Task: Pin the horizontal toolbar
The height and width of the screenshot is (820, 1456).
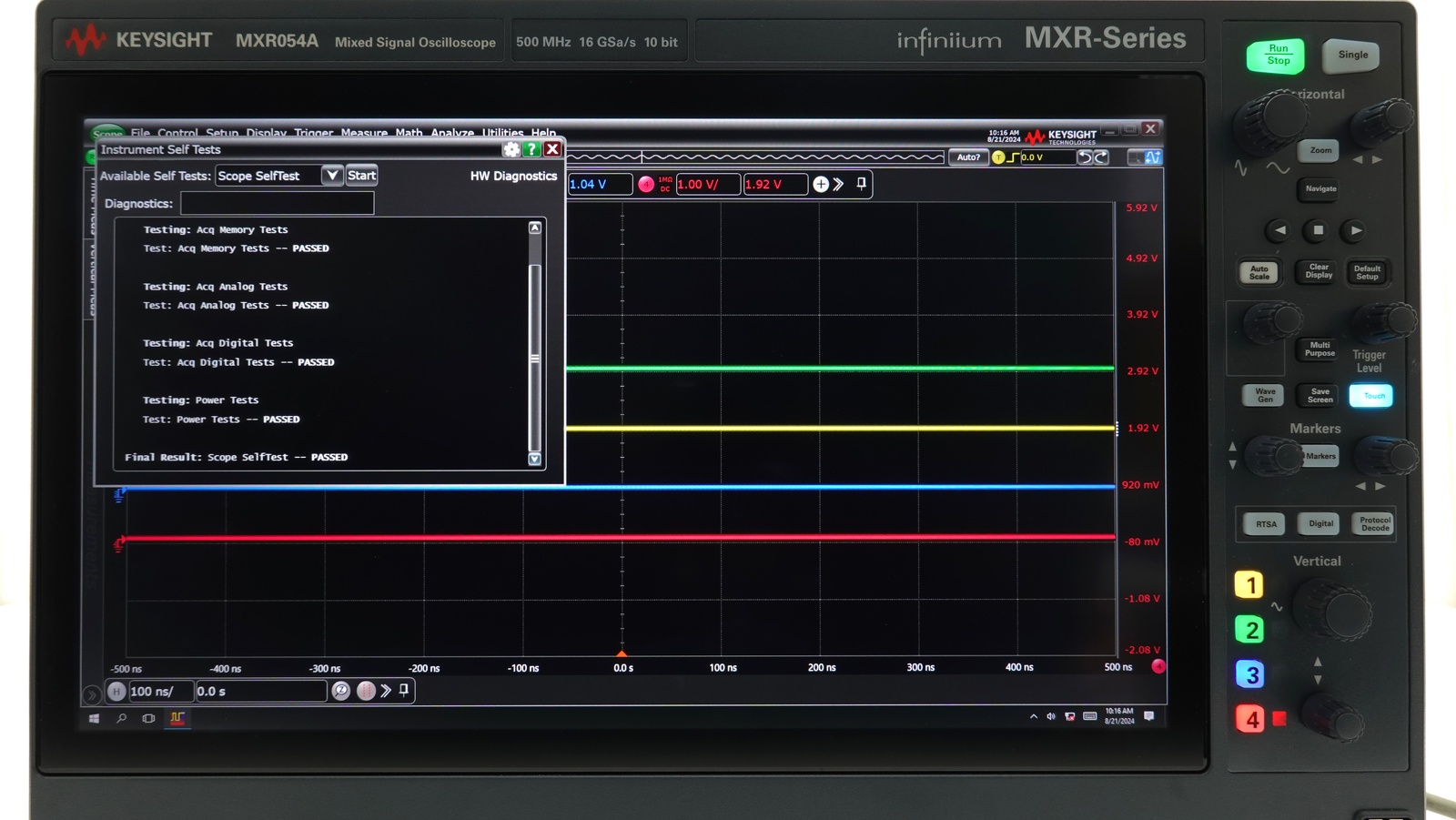Action: (x=404, y=690)
